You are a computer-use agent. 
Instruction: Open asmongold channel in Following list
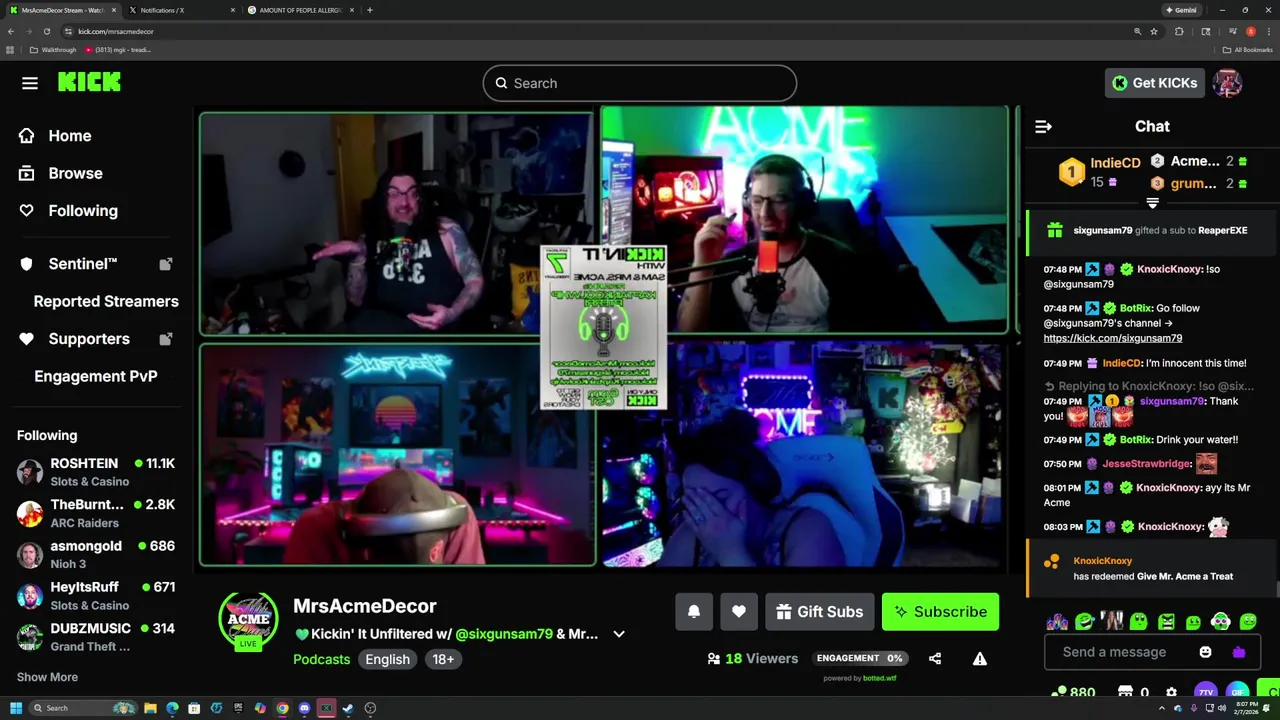click(96, 554)
